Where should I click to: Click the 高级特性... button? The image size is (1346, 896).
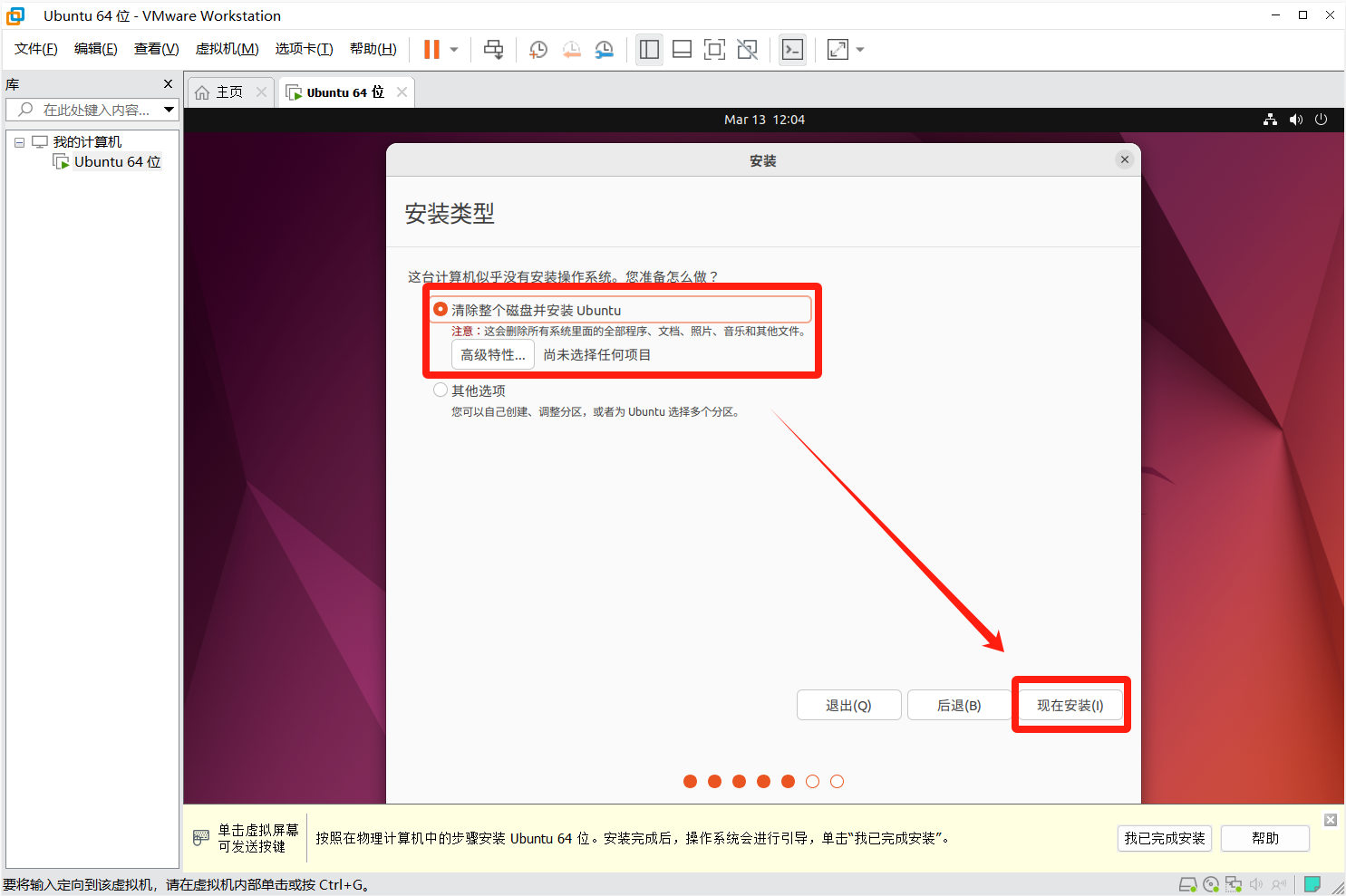click(x=492, y=355)
